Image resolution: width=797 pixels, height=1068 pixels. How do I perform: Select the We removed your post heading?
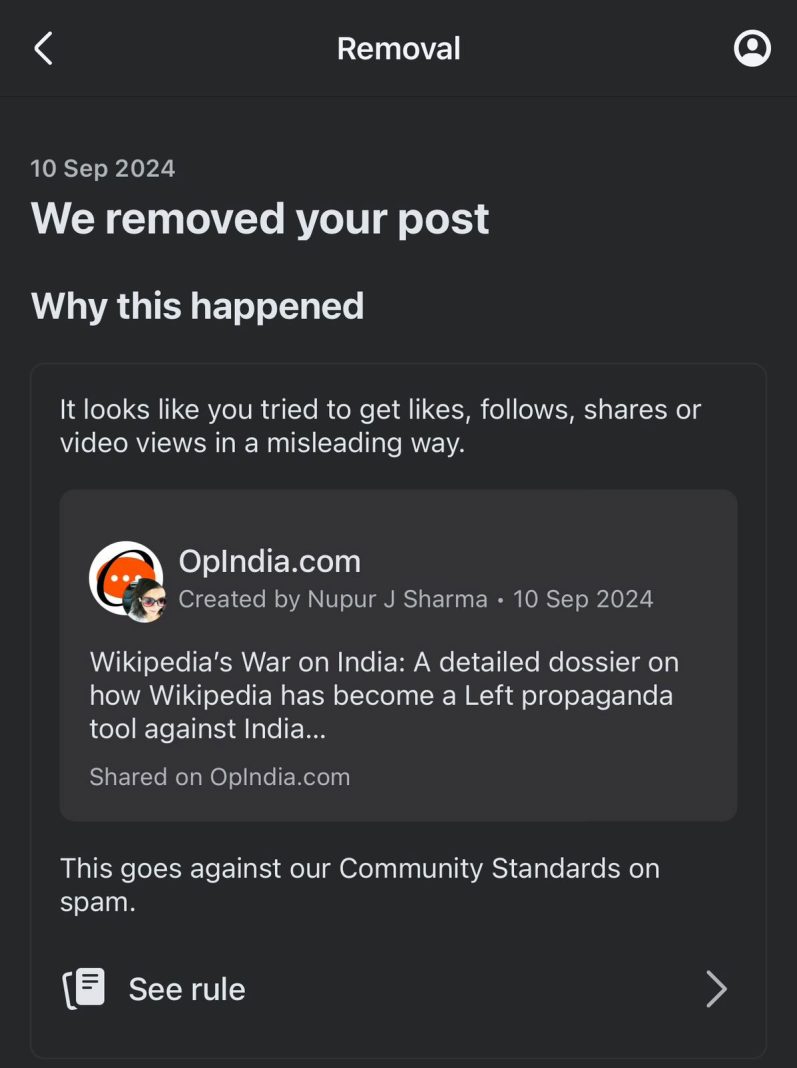tap(260, 219)
